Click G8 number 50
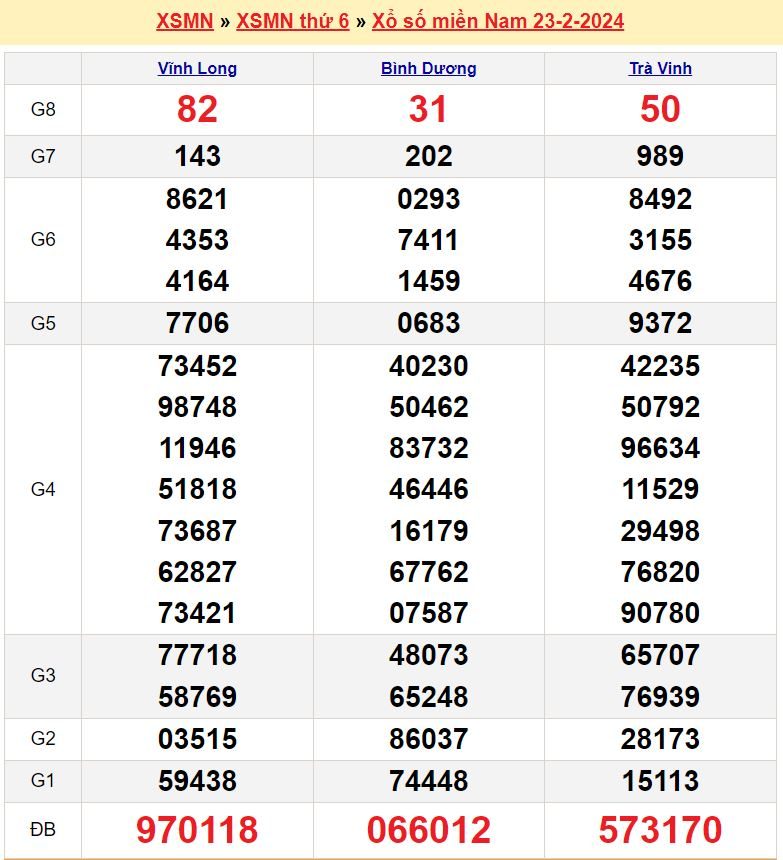783x860 pixels. click(660, 109)
